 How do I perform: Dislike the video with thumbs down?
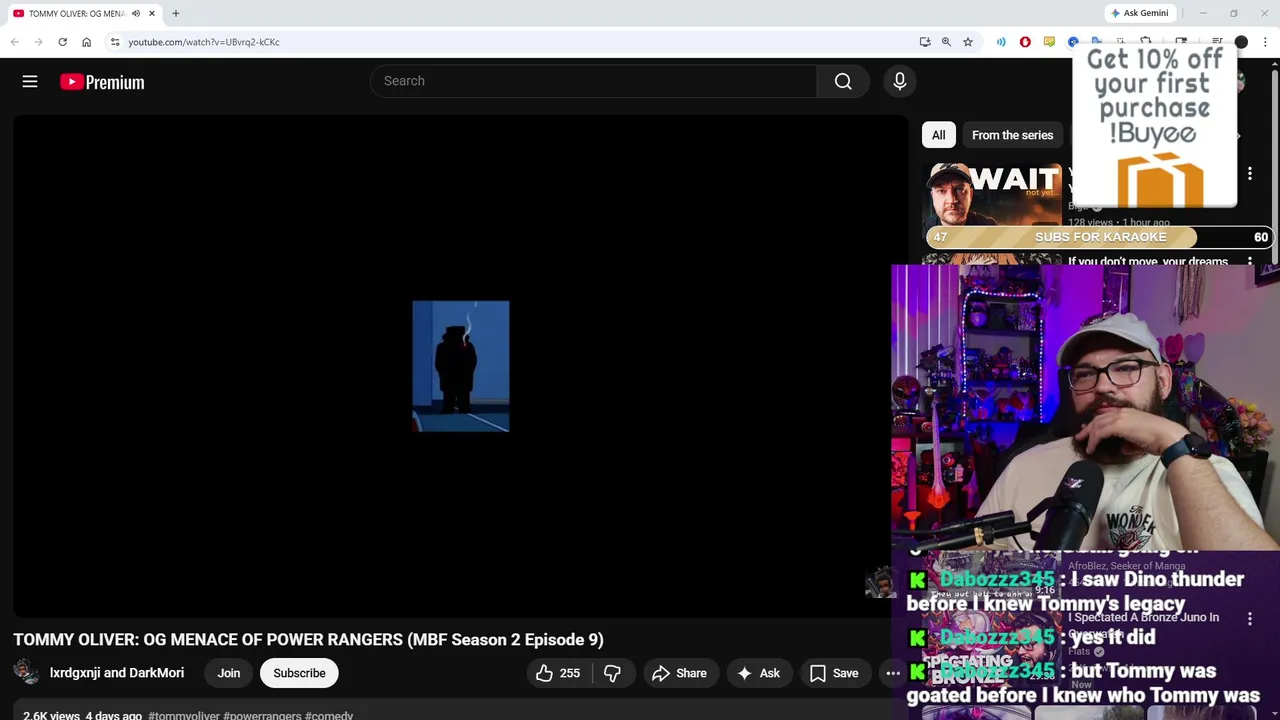(x=612, y=673)
